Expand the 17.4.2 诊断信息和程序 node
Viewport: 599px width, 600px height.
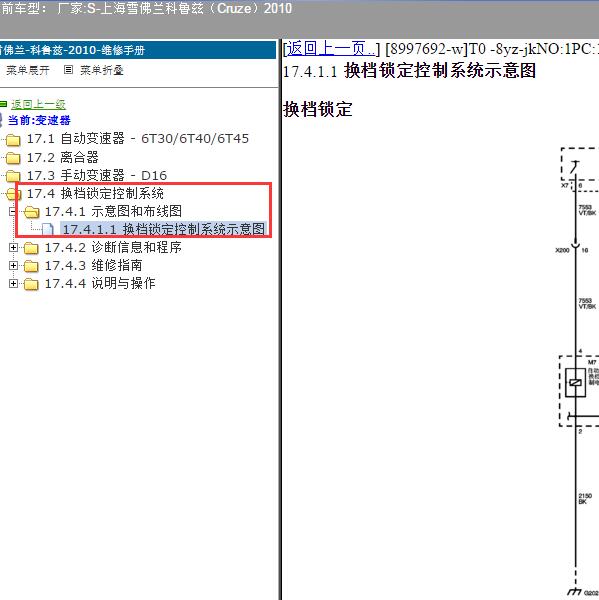(13, 248)
